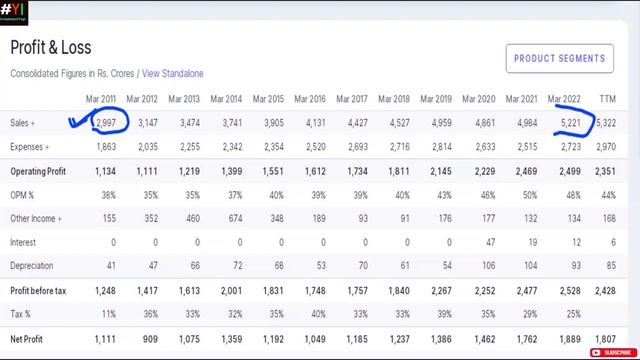Viewport: 640px width, 360px height.
Task: Click Profit before tax value 2,001
Action: click(x=231, y=291)
